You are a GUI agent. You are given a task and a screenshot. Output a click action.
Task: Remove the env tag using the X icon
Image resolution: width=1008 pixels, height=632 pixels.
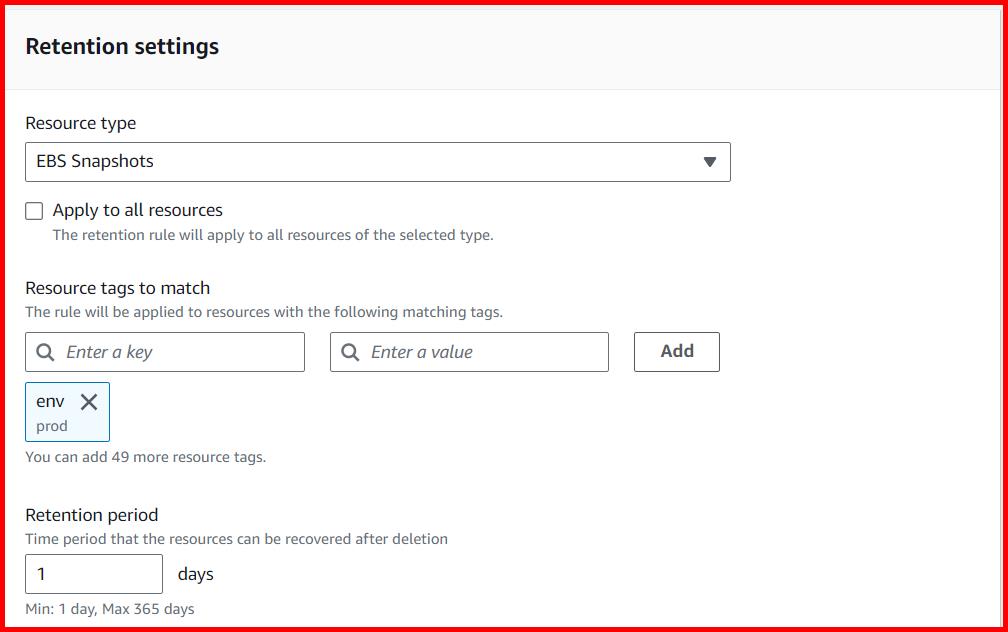88,400
